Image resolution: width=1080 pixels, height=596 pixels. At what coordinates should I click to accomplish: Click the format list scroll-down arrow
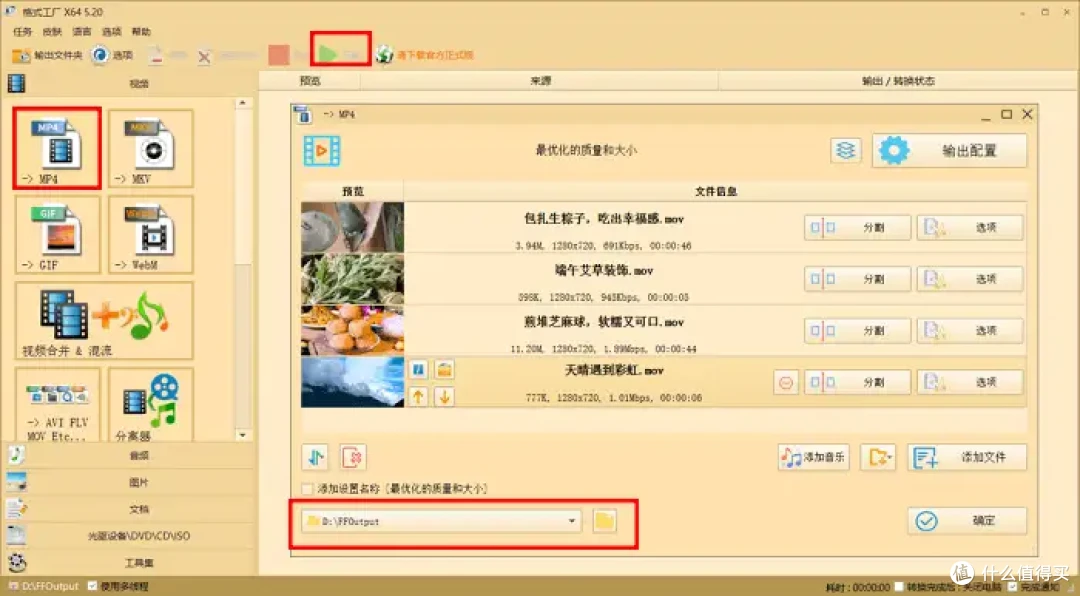pyautogui.click(x=242, y=435)
